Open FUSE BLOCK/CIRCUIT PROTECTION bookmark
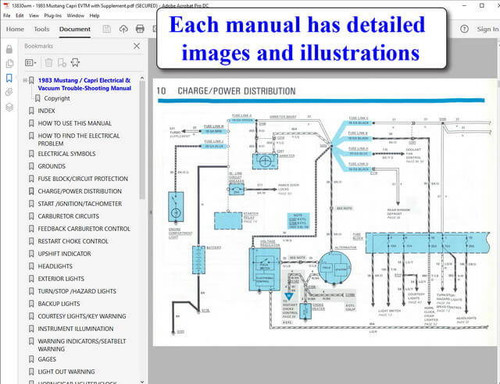The height and width of the screenshot is (384, 500). (83, 179)
